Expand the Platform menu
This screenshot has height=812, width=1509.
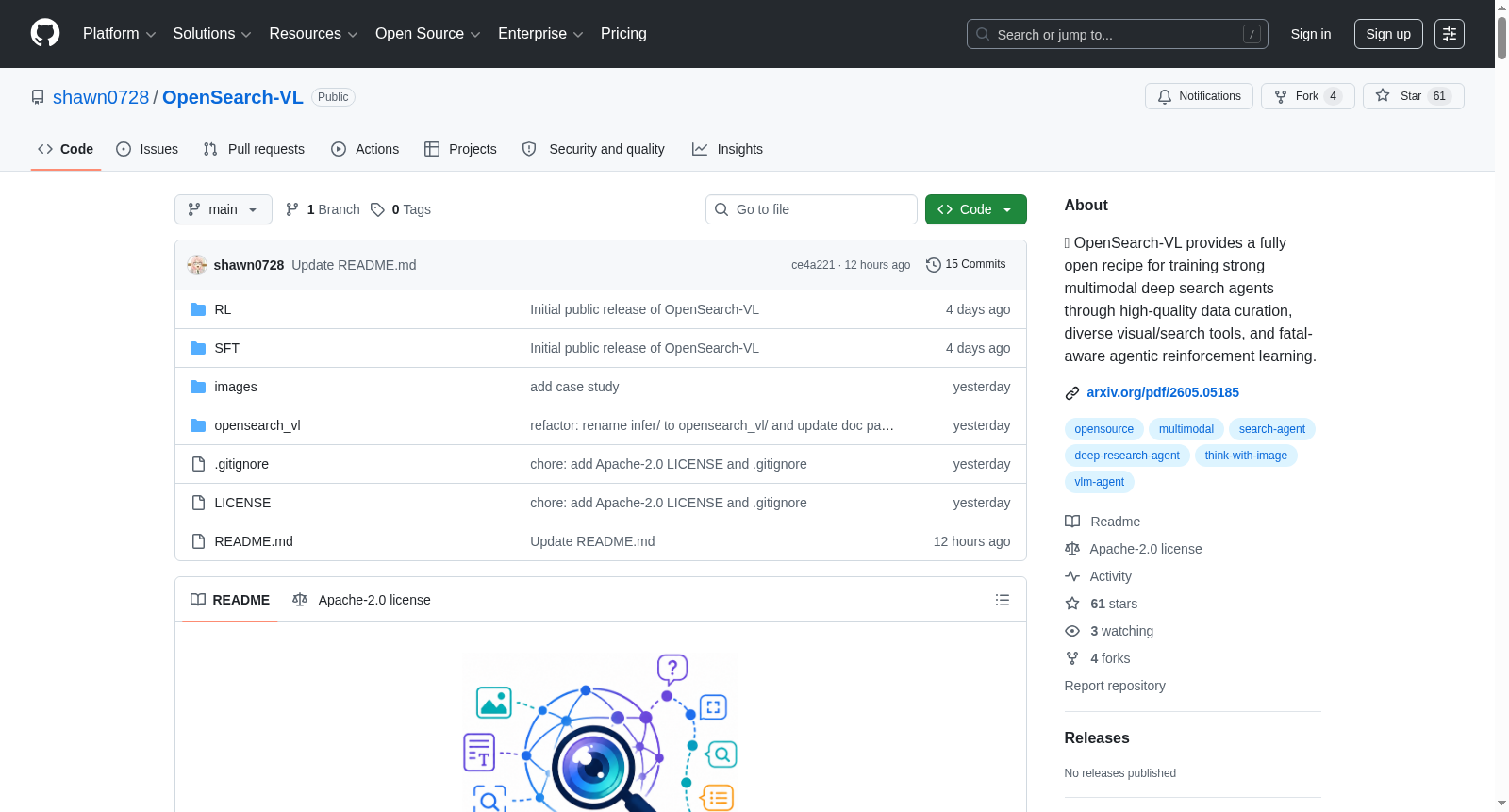click(120, 34)
